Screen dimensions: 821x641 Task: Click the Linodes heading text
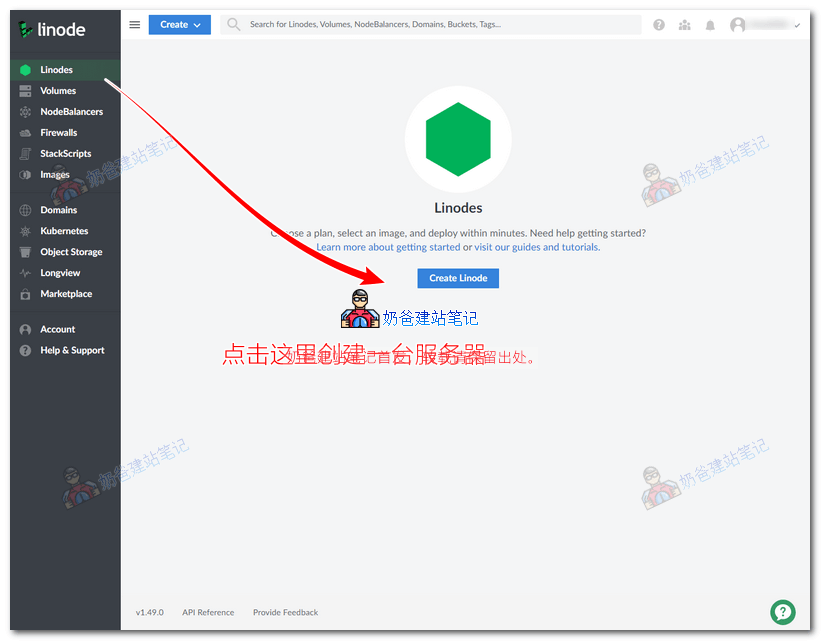[x=458, y=208]
